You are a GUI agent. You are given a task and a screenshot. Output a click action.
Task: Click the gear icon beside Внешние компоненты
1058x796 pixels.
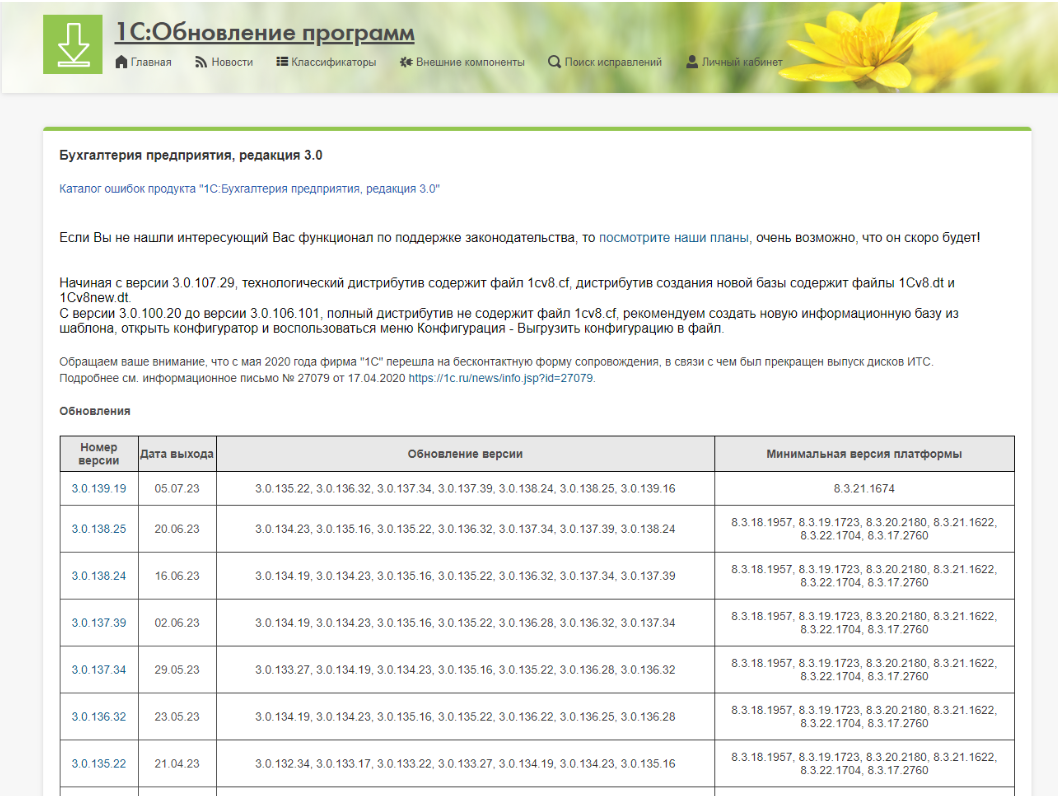coord(406,62)
